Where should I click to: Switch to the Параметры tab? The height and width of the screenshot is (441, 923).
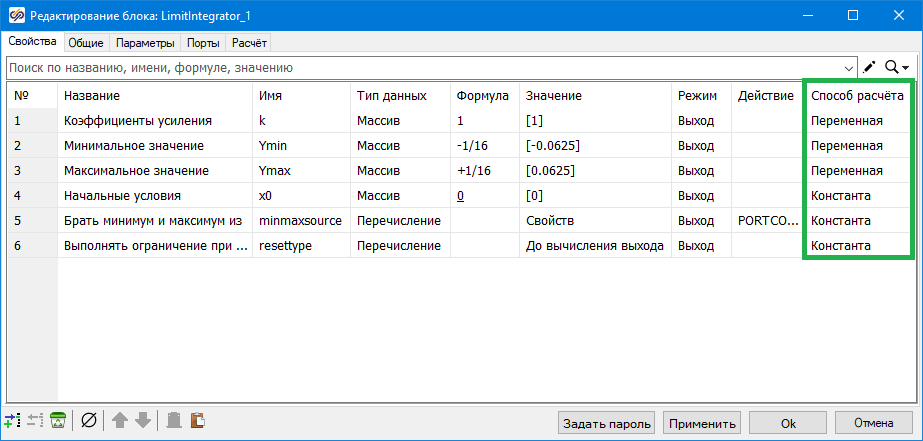[x=146, y=43]
